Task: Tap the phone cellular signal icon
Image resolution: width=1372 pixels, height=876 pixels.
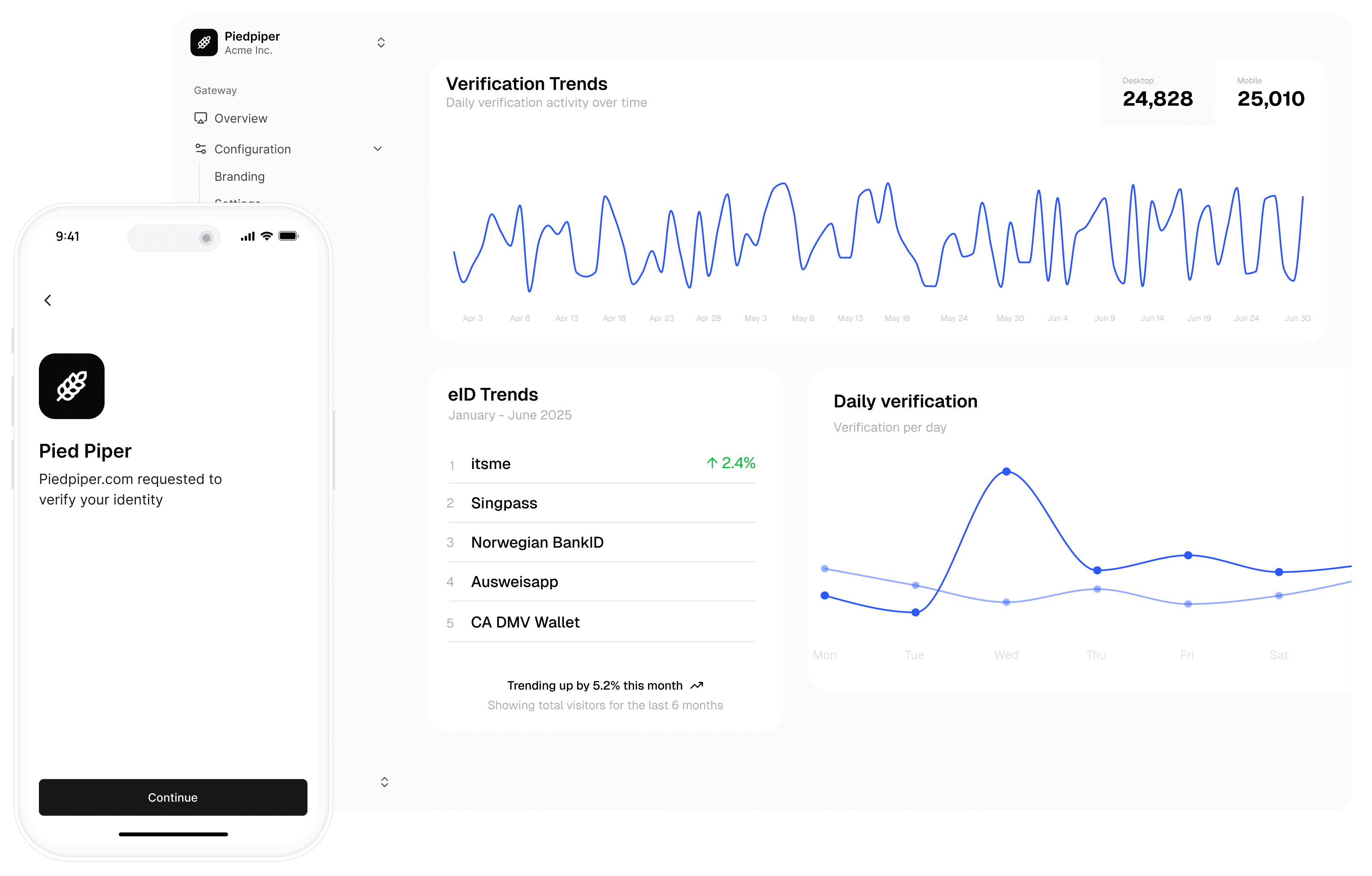Action: click(247, 236)
